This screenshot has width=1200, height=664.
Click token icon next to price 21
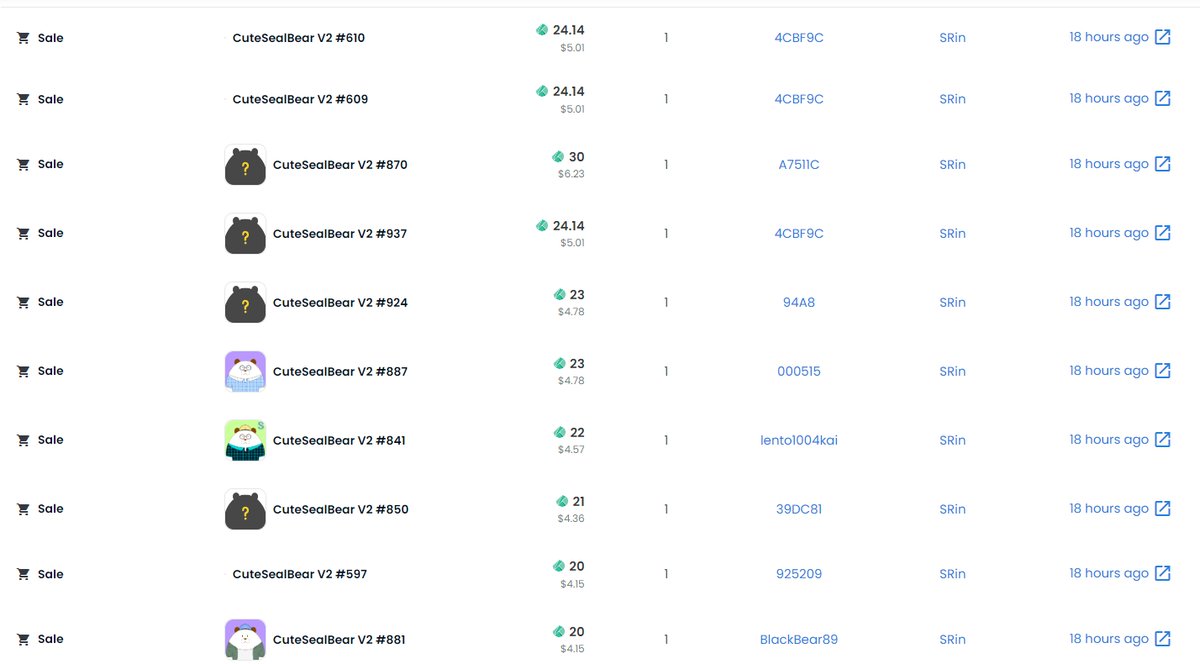[x=562, y=502]
